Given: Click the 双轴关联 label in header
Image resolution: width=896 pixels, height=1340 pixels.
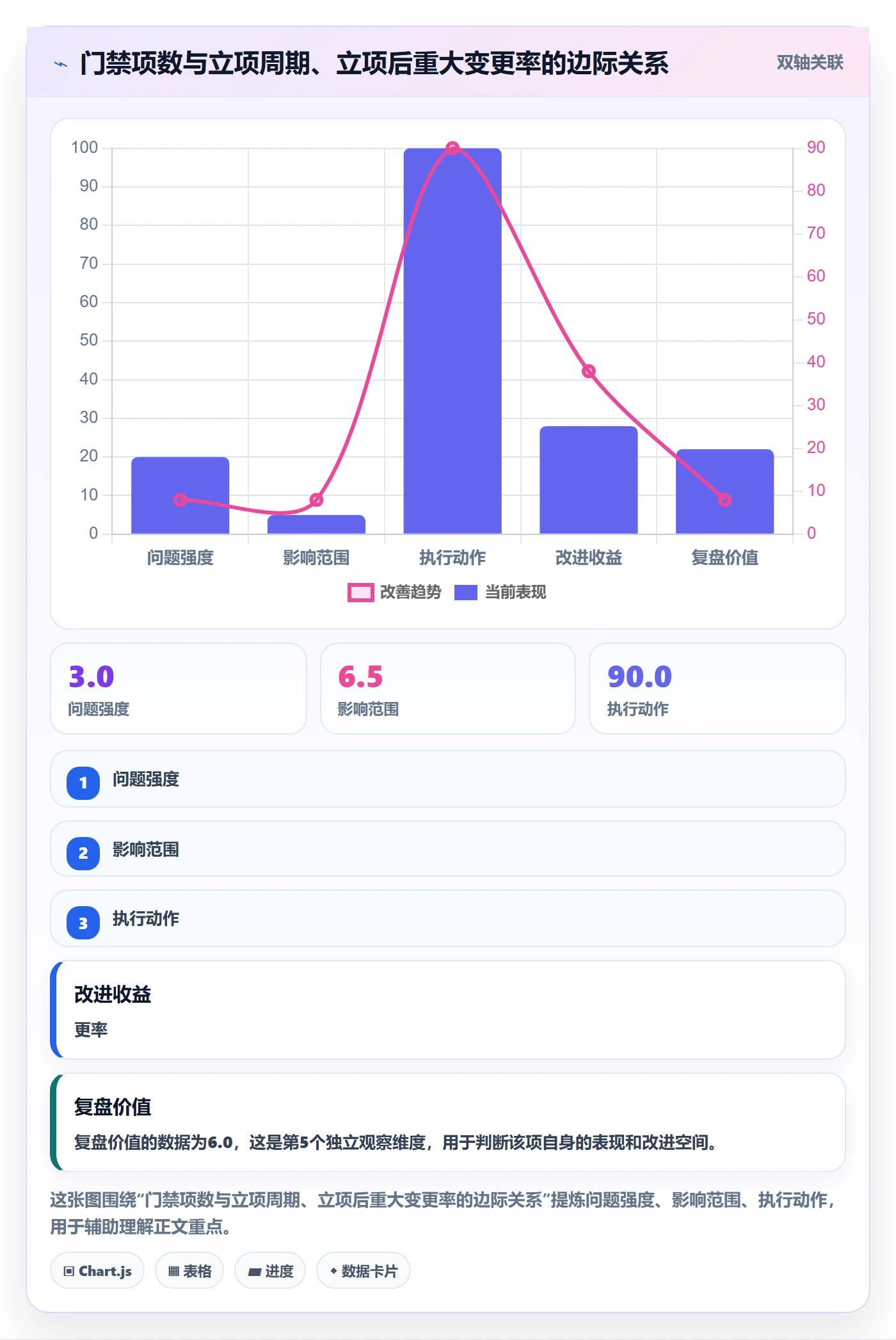Looking at the screenshot, I should (810, 63).
